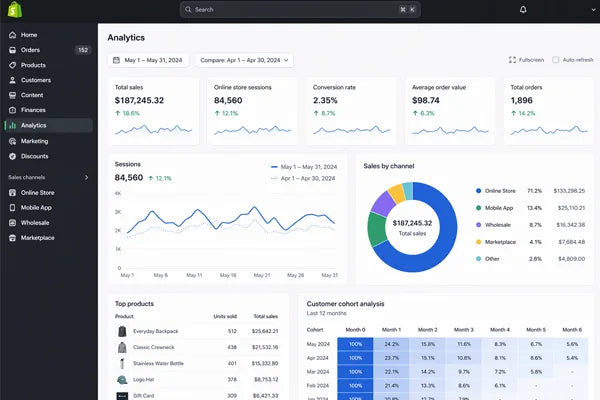
Task: Click the $133,298.25 Online Store value
Action: click(x=569, y=191)
